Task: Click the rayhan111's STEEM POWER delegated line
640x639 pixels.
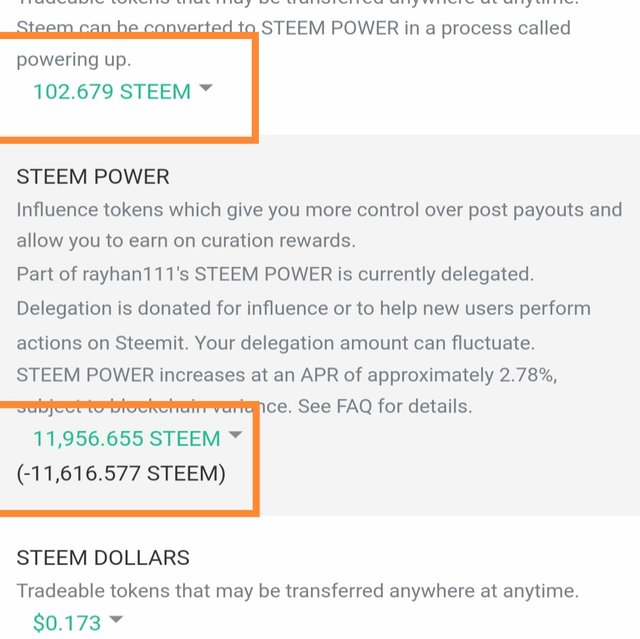Action: click(x=275, y=274)
